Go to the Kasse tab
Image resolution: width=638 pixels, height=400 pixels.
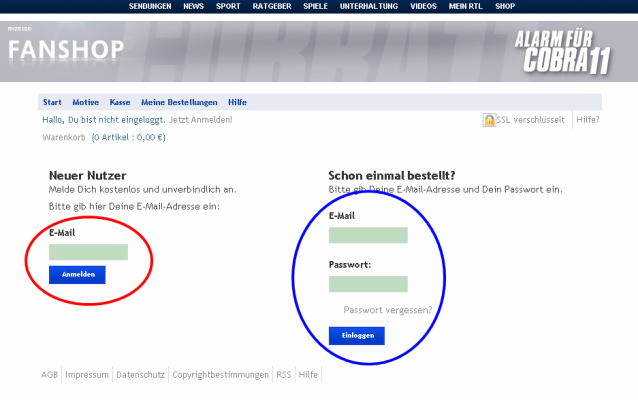tap(120, 102)
